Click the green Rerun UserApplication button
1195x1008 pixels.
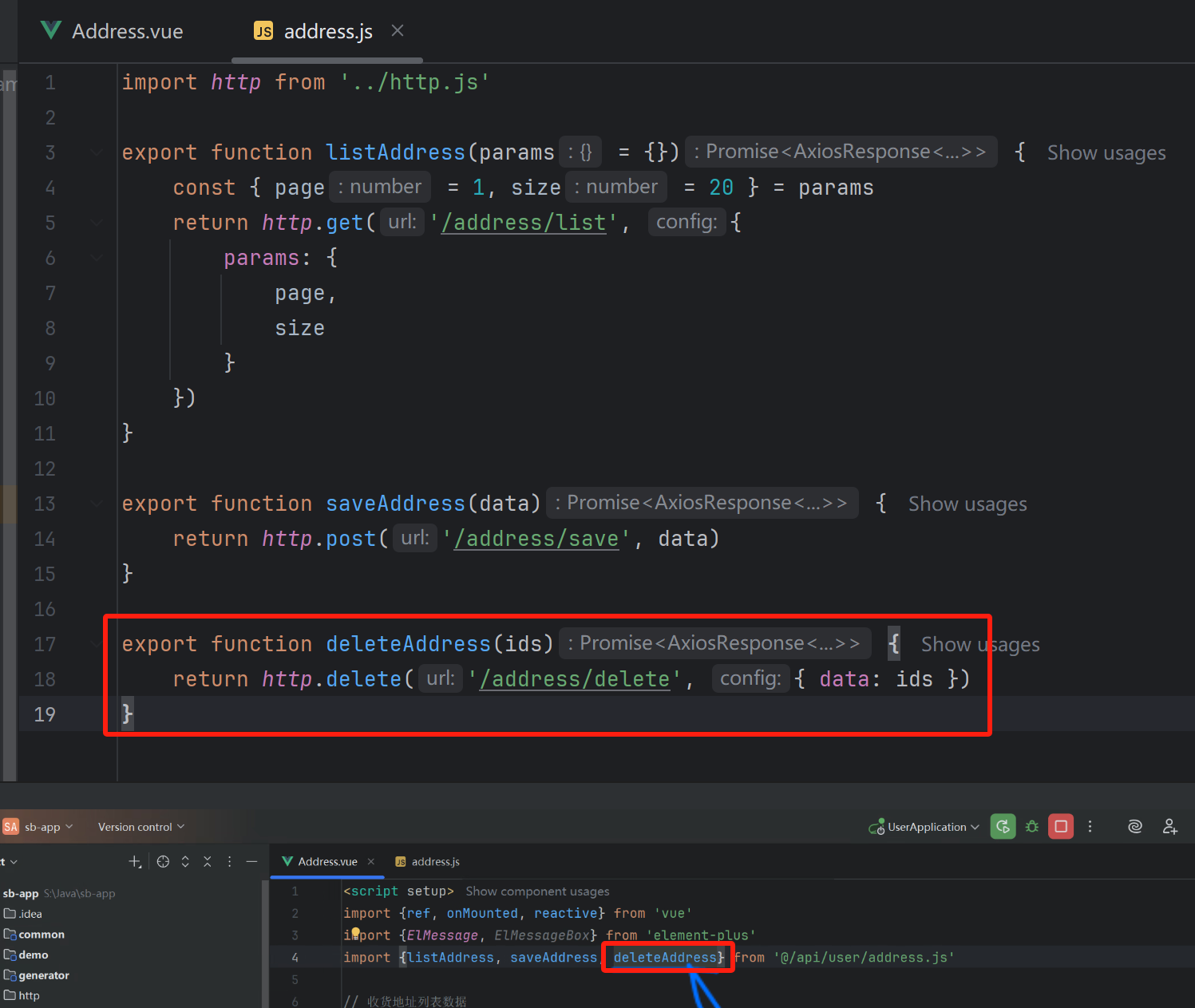coord(1003,827)
